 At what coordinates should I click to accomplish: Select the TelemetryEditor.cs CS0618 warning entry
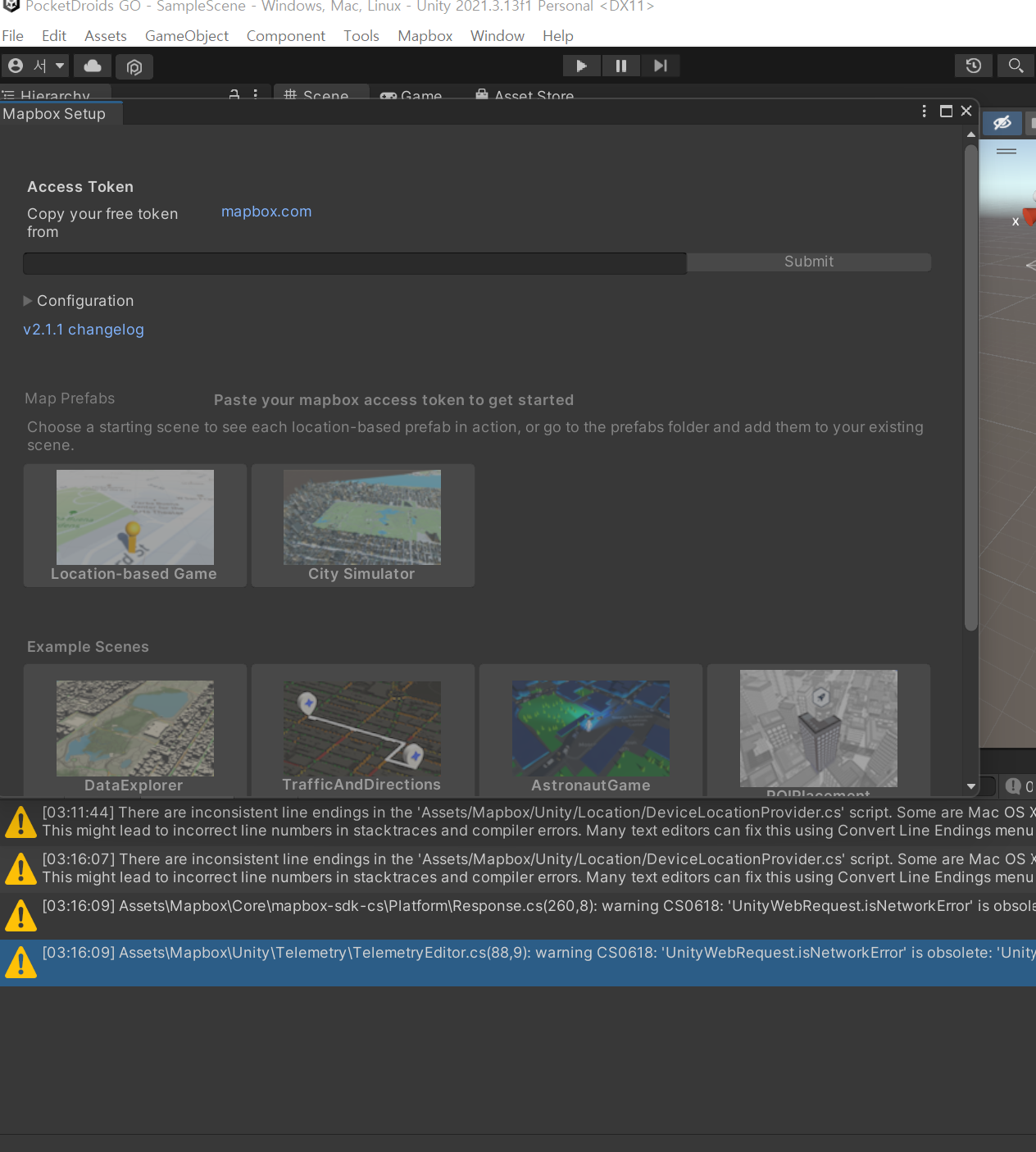click(518, 962)
